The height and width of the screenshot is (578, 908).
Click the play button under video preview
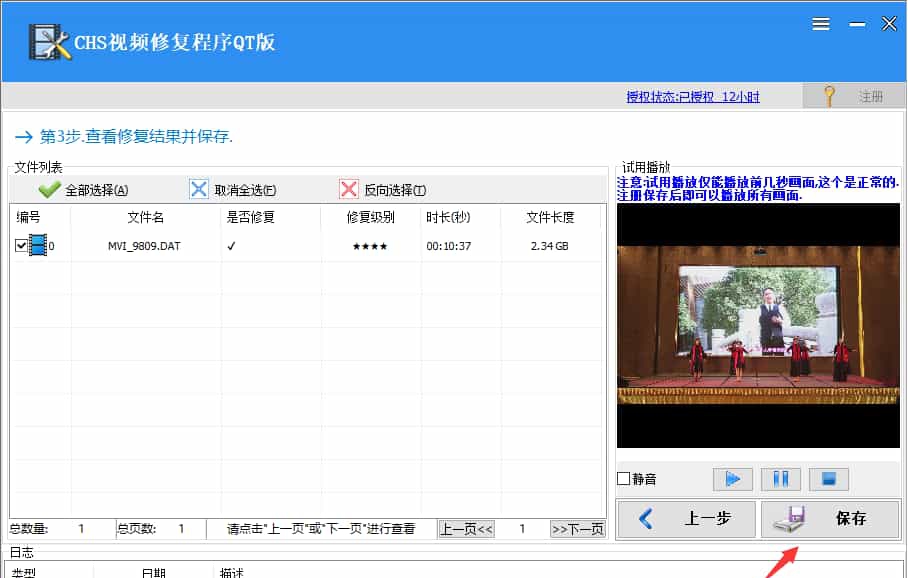(x=732, y=479)
